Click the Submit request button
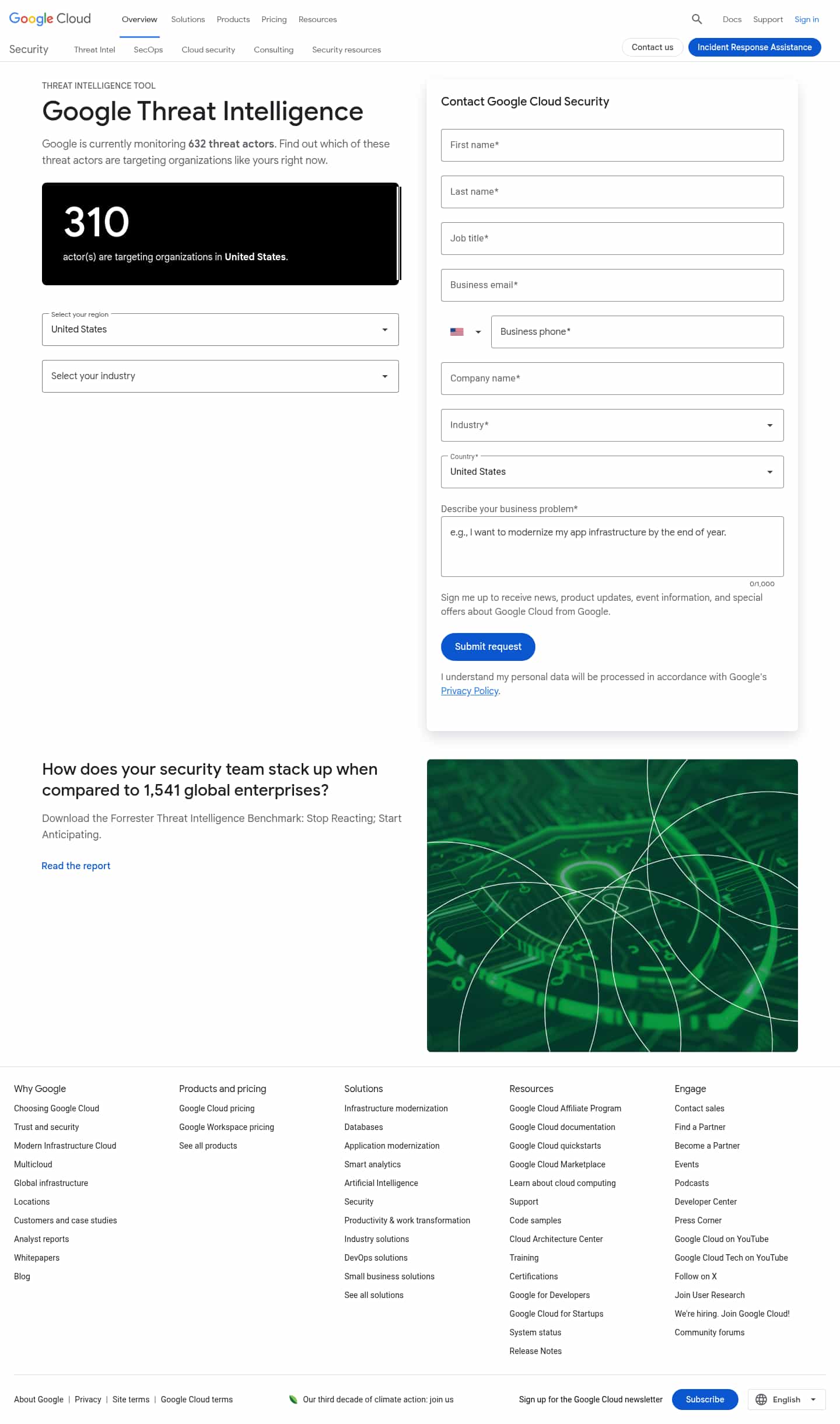840x1424 pixels. coord(488,646)
